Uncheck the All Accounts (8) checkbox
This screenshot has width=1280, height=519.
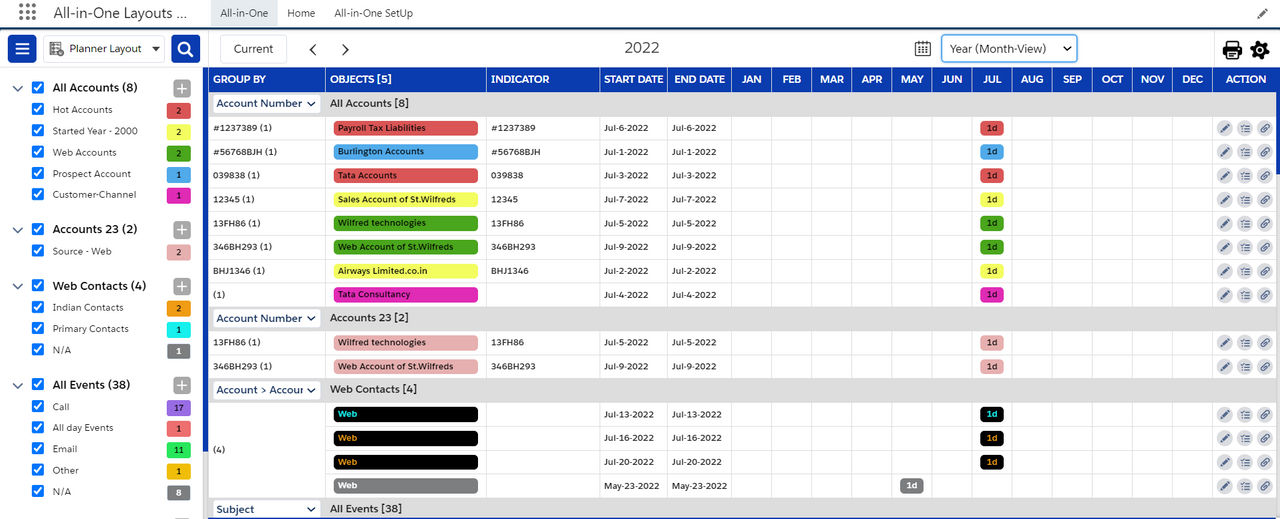click(x=38, y=88)
